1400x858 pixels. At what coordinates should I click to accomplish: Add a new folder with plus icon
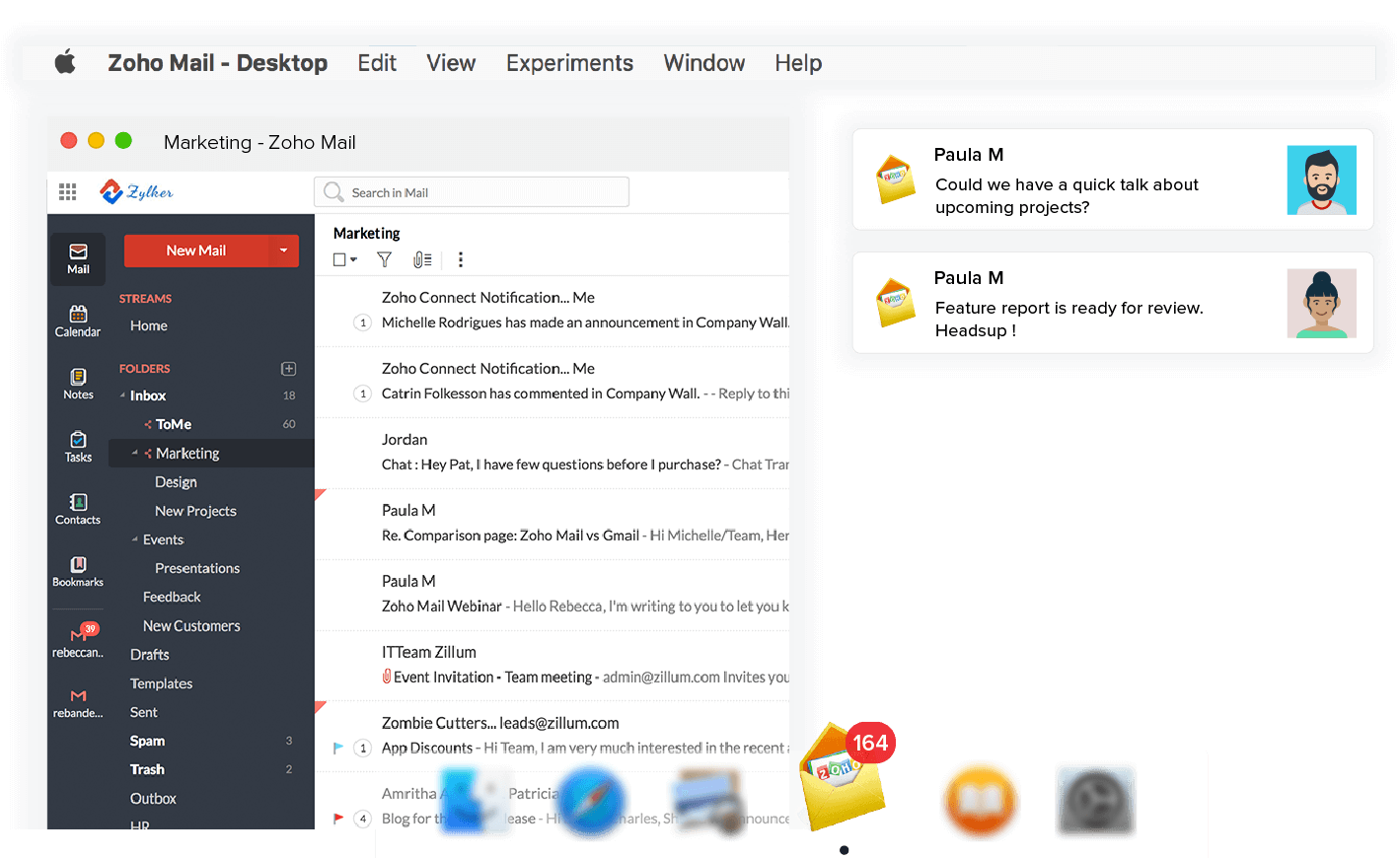coord(289,369)
